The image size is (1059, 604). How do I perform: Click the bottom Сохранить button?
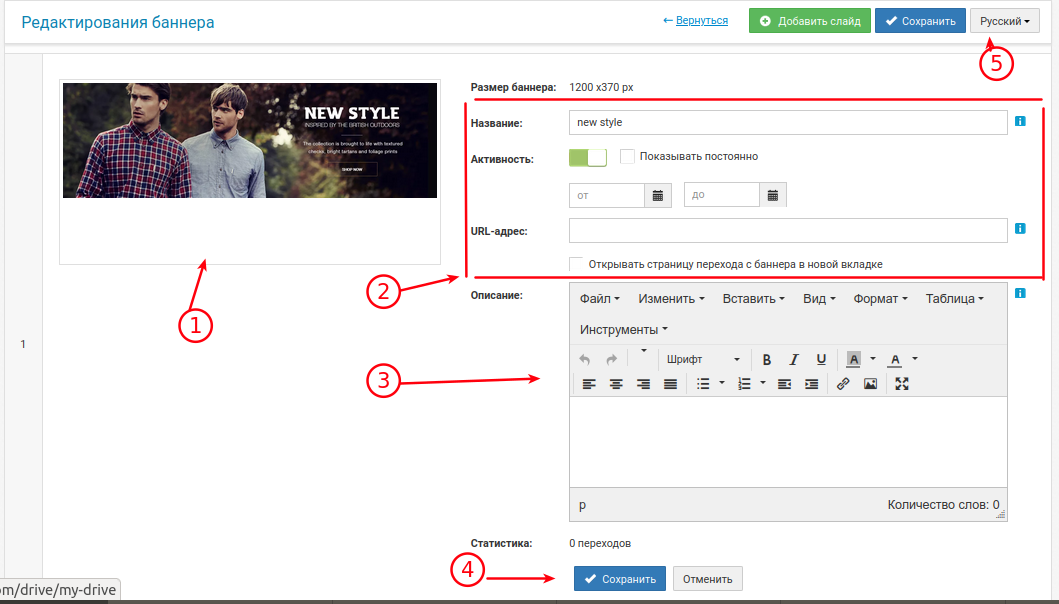point(619,579)
